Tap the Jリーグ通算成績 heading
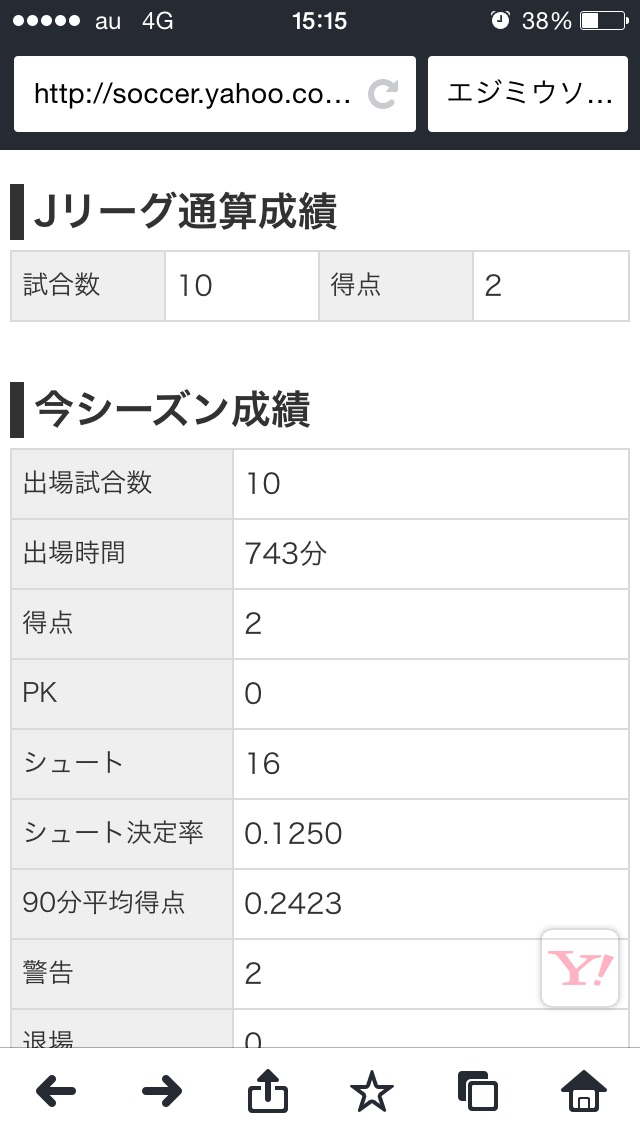 [x=185, y=212]
